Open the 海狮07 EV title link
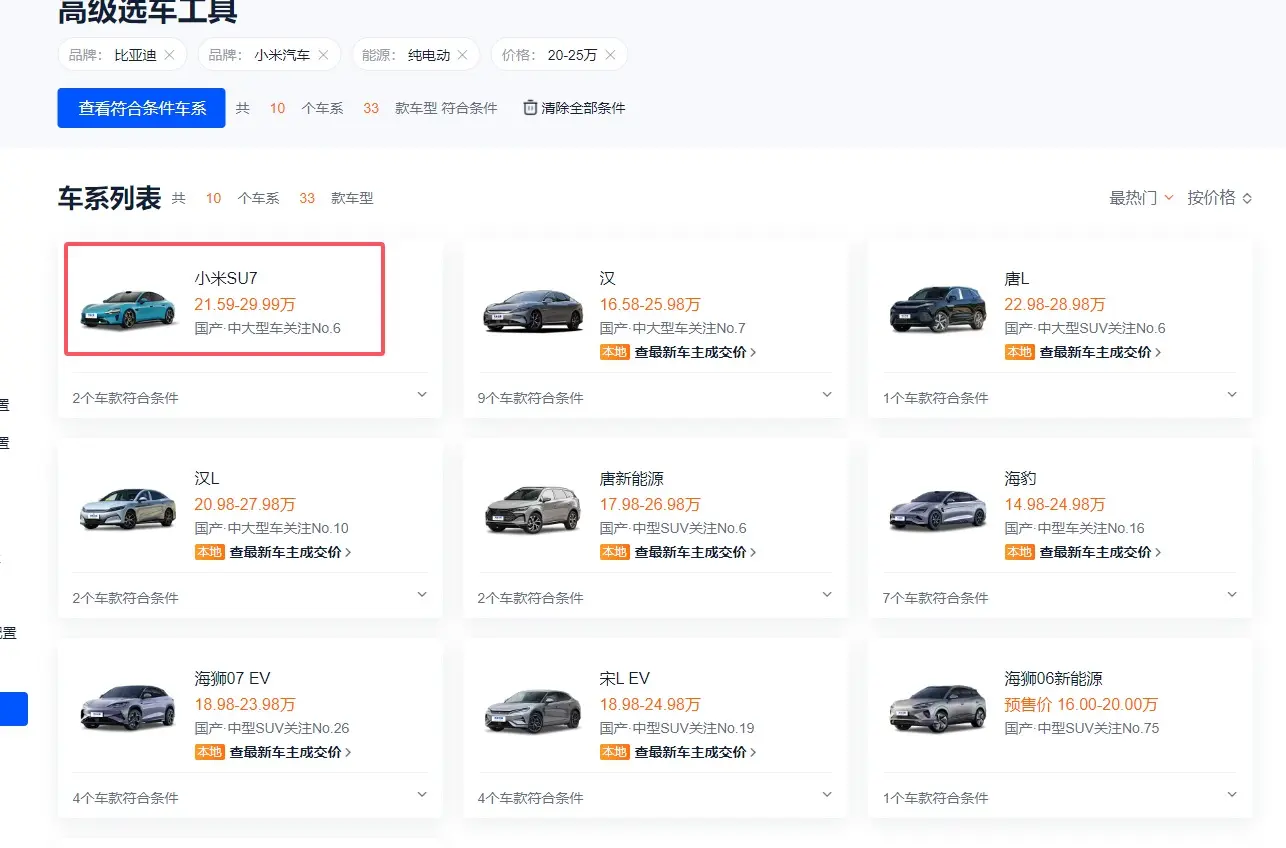The width and height of the screenshot is (1286, 848). tap(233, 679)
